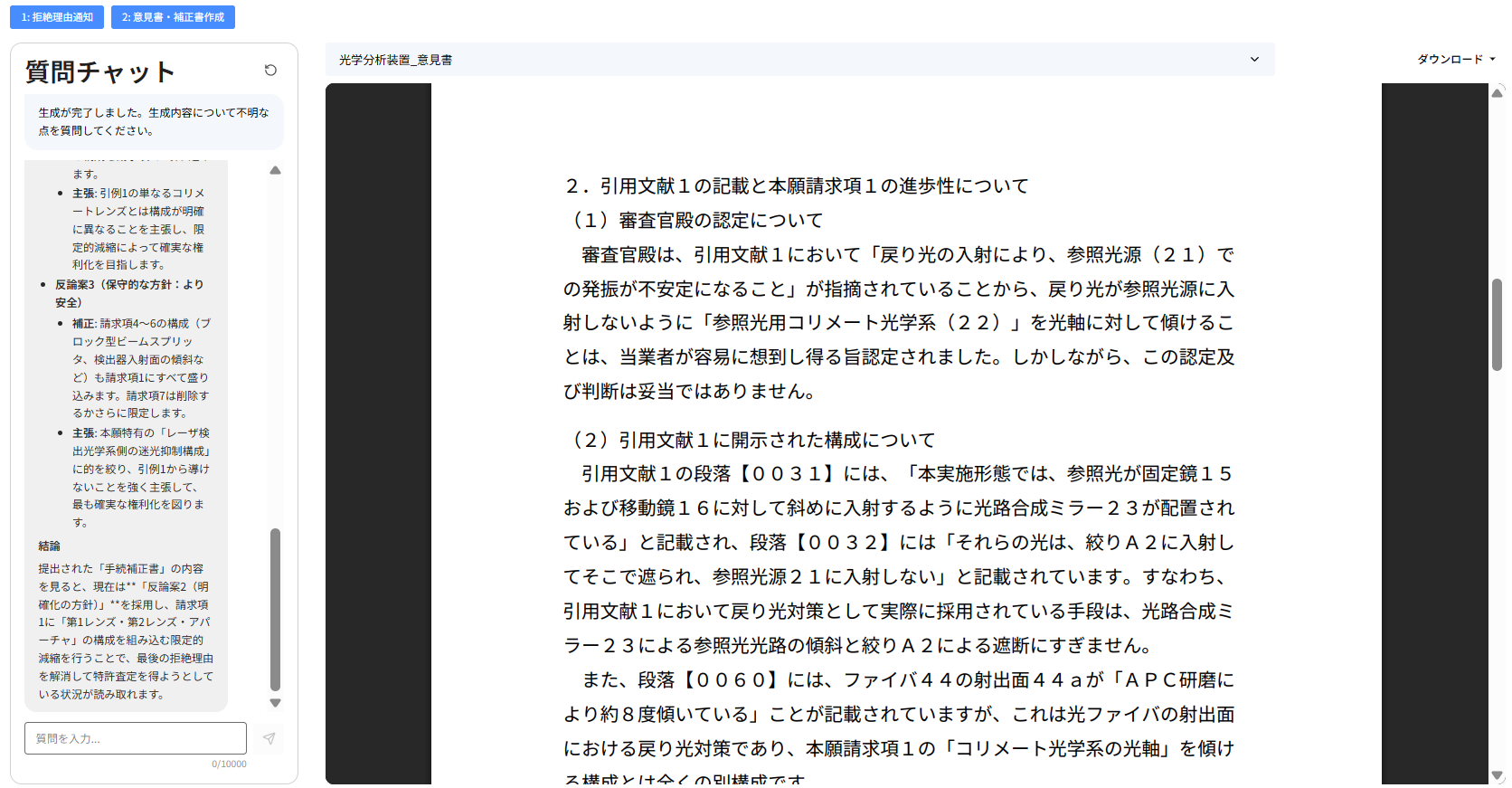Click chat panel scroll-down arrow

tap(275, 703)
